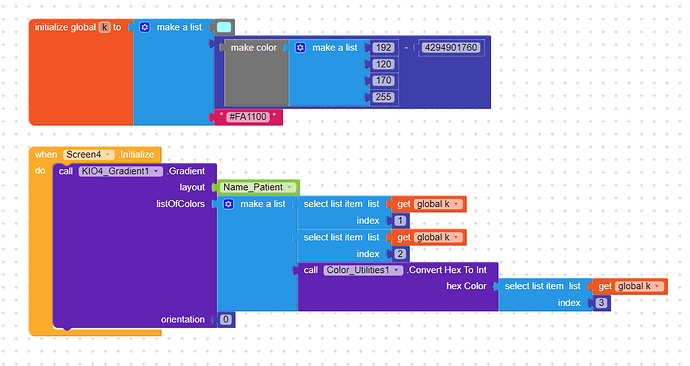Click the variable name k field

point(104,27)
